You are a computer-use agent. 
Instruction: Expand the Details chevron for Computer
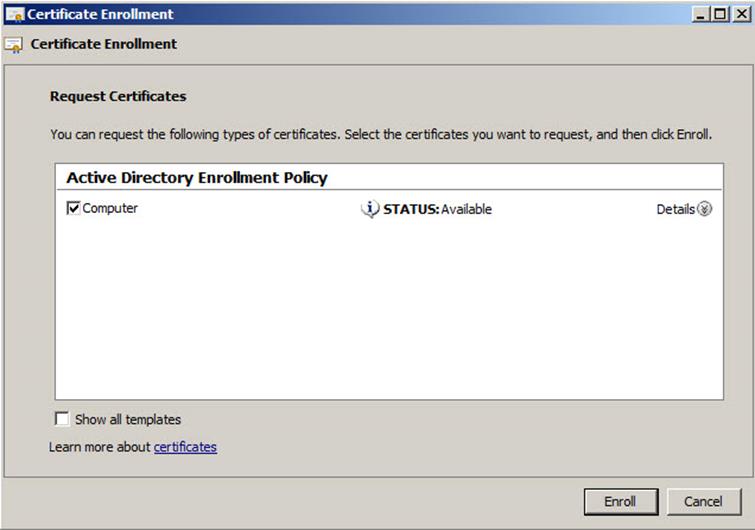point(705,209)
